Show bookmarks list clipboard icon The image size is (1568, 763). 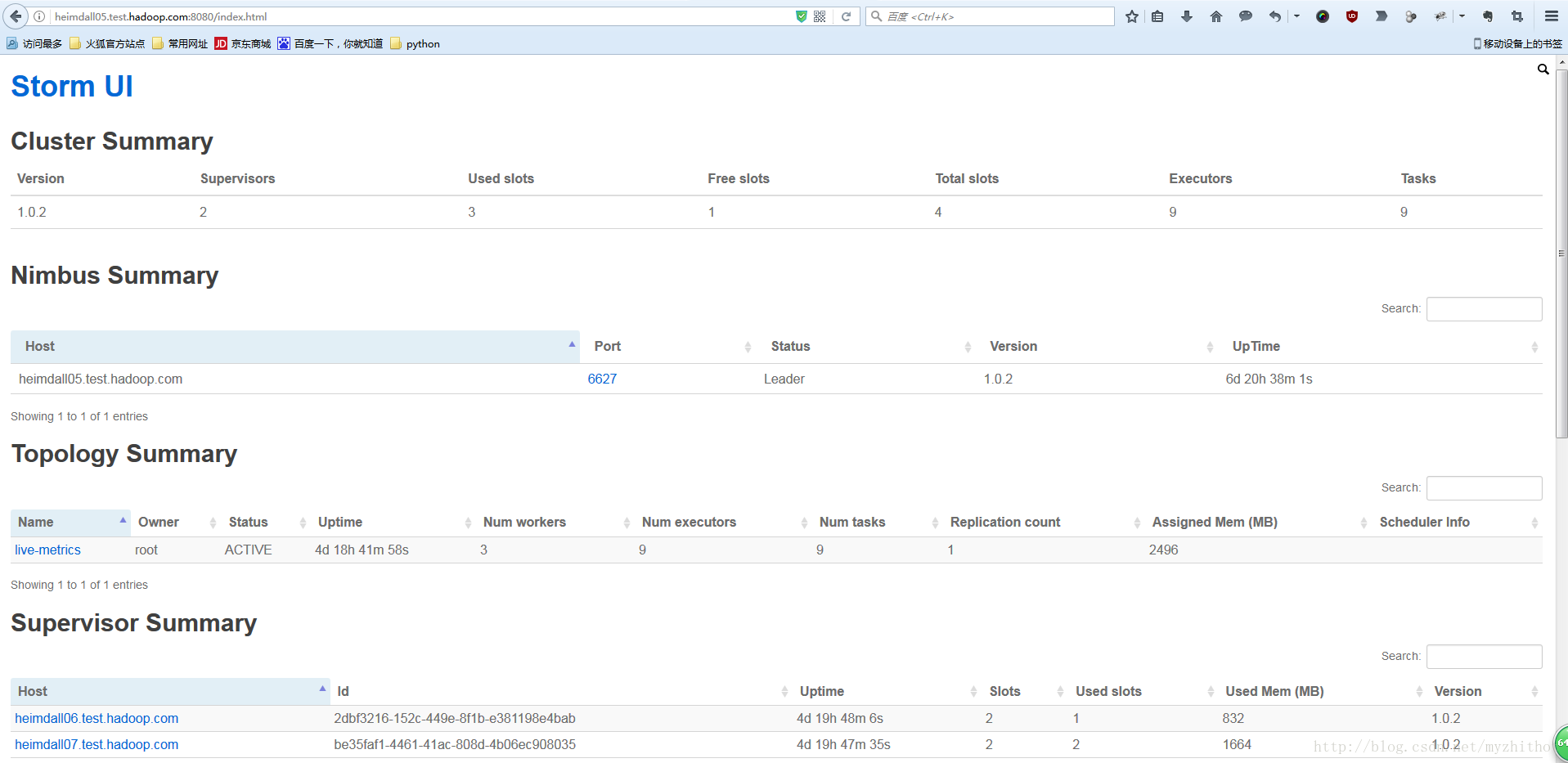(x=1157, y=16)
